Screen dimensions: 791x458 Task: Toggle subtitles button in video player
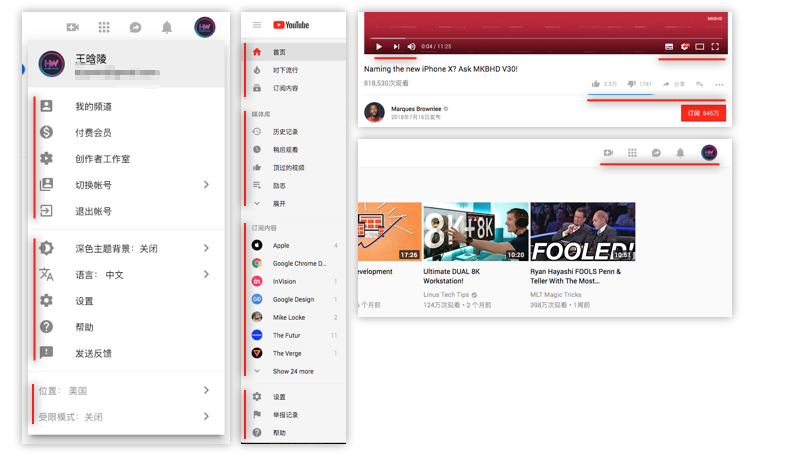tap(669, 46)
